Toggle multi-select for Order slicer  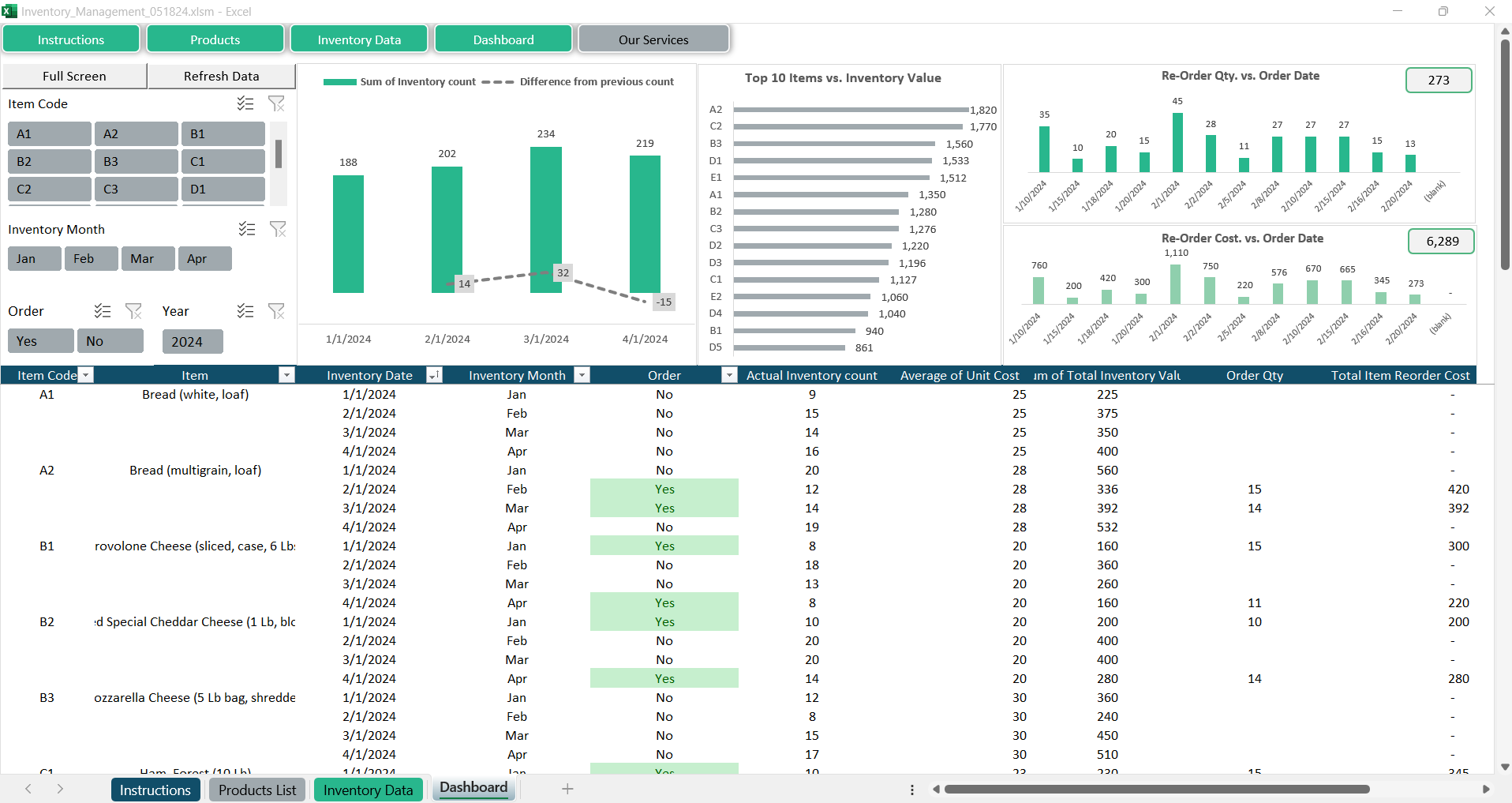pos(103,311)
